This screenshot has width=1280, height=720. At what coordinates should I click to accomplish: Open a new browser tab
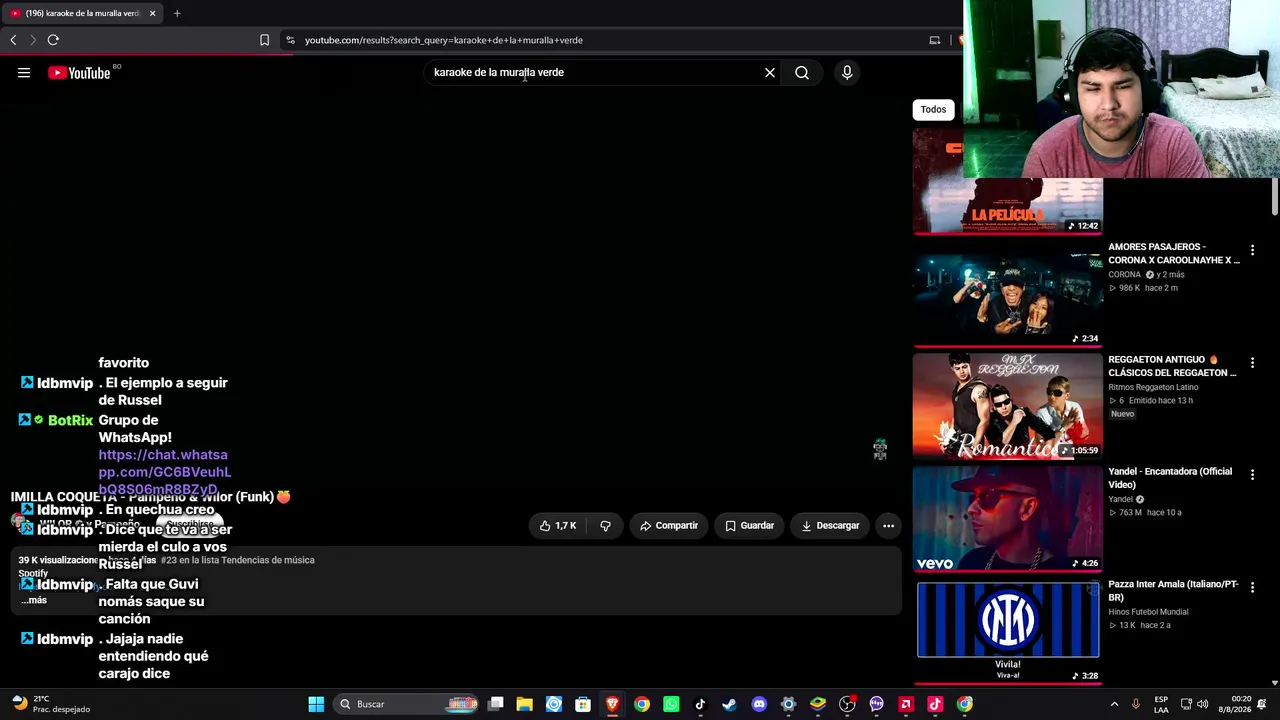(x=177, y=13)
